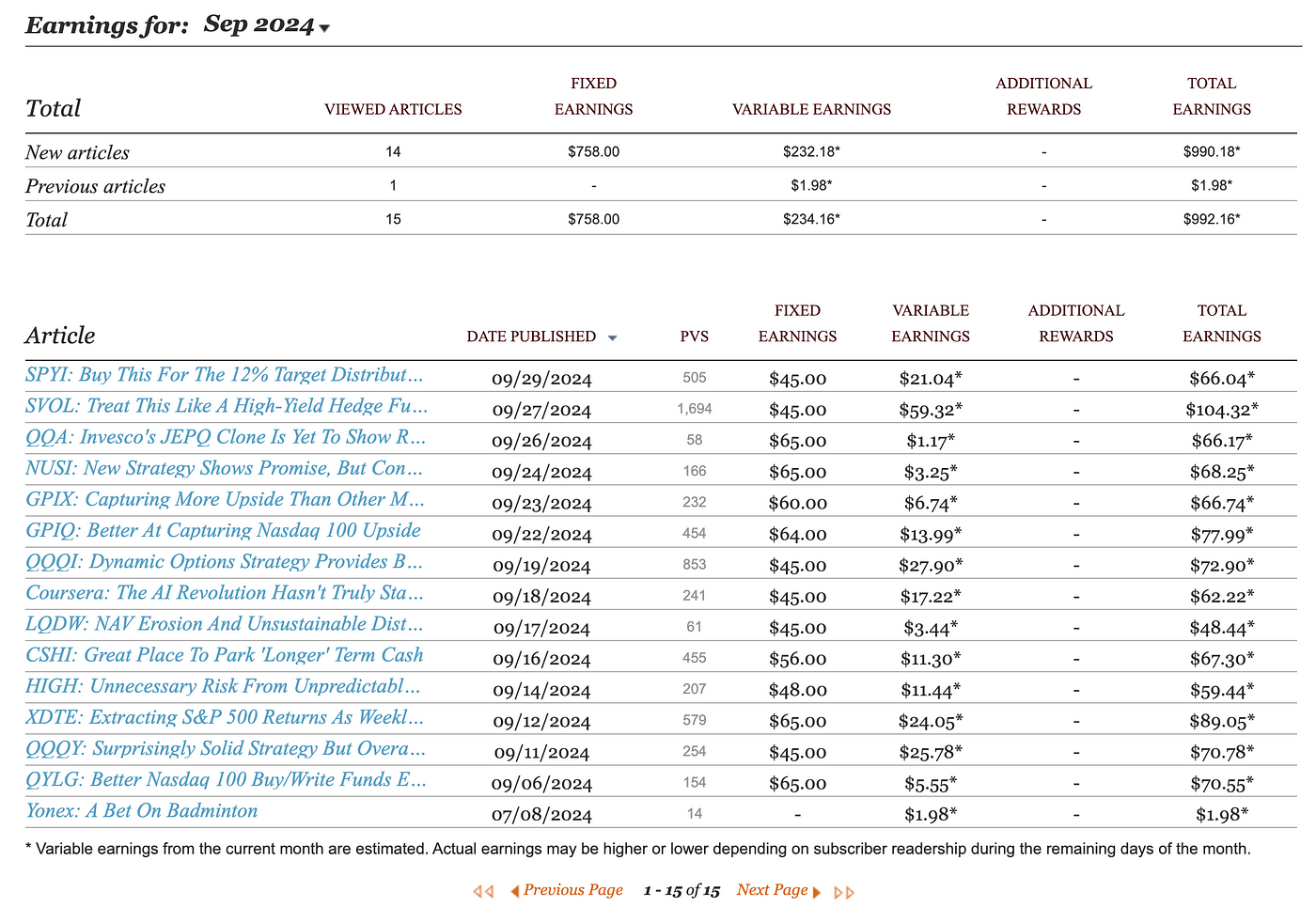Open the Sep 2024 month dropdown
1316x923 pixels.
(267, 25)
